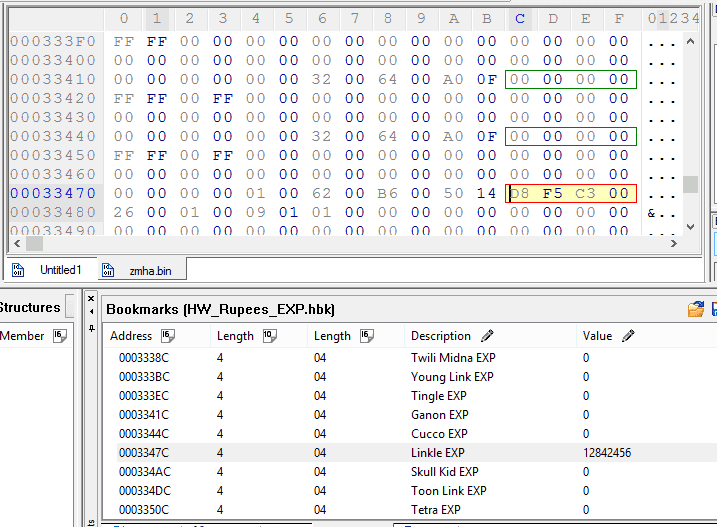Click the hex editor scroll up arrow
Image resolution: width=717 pixels, height=527 pixels.
(x=690, y=42)
